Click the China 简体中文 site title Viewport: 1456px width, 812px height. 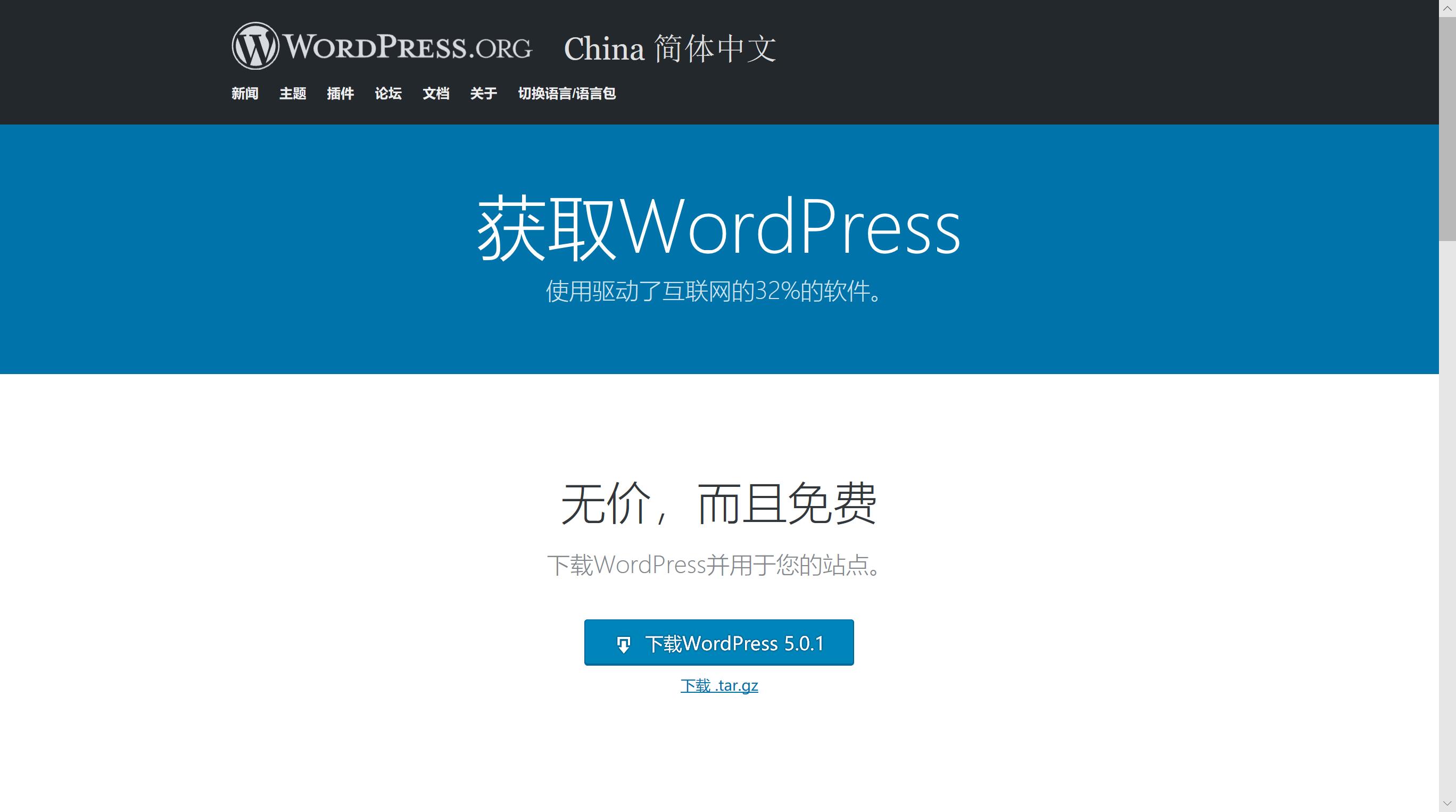tap(670, 48)
